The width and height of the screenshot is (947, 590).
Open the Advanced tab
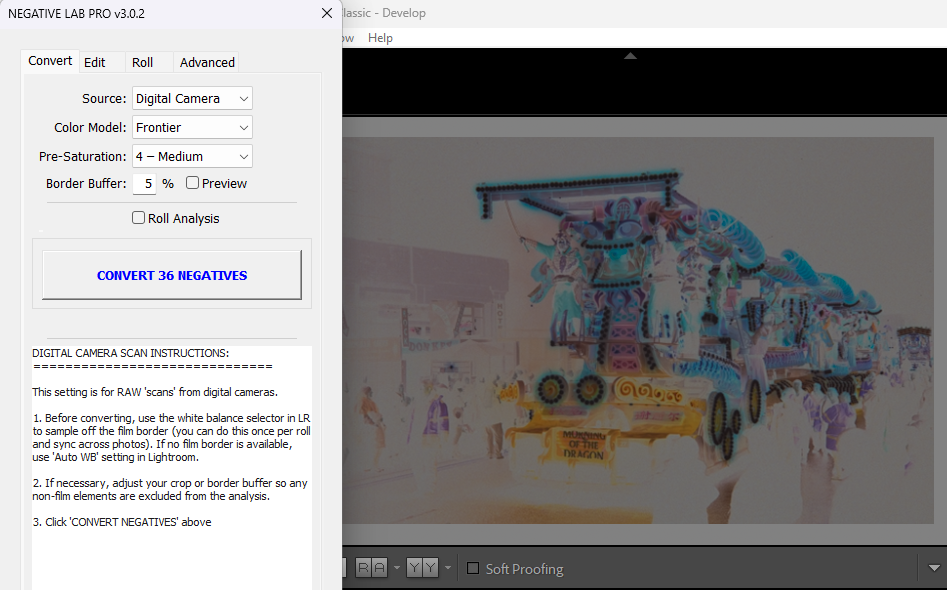pos(207,62)
